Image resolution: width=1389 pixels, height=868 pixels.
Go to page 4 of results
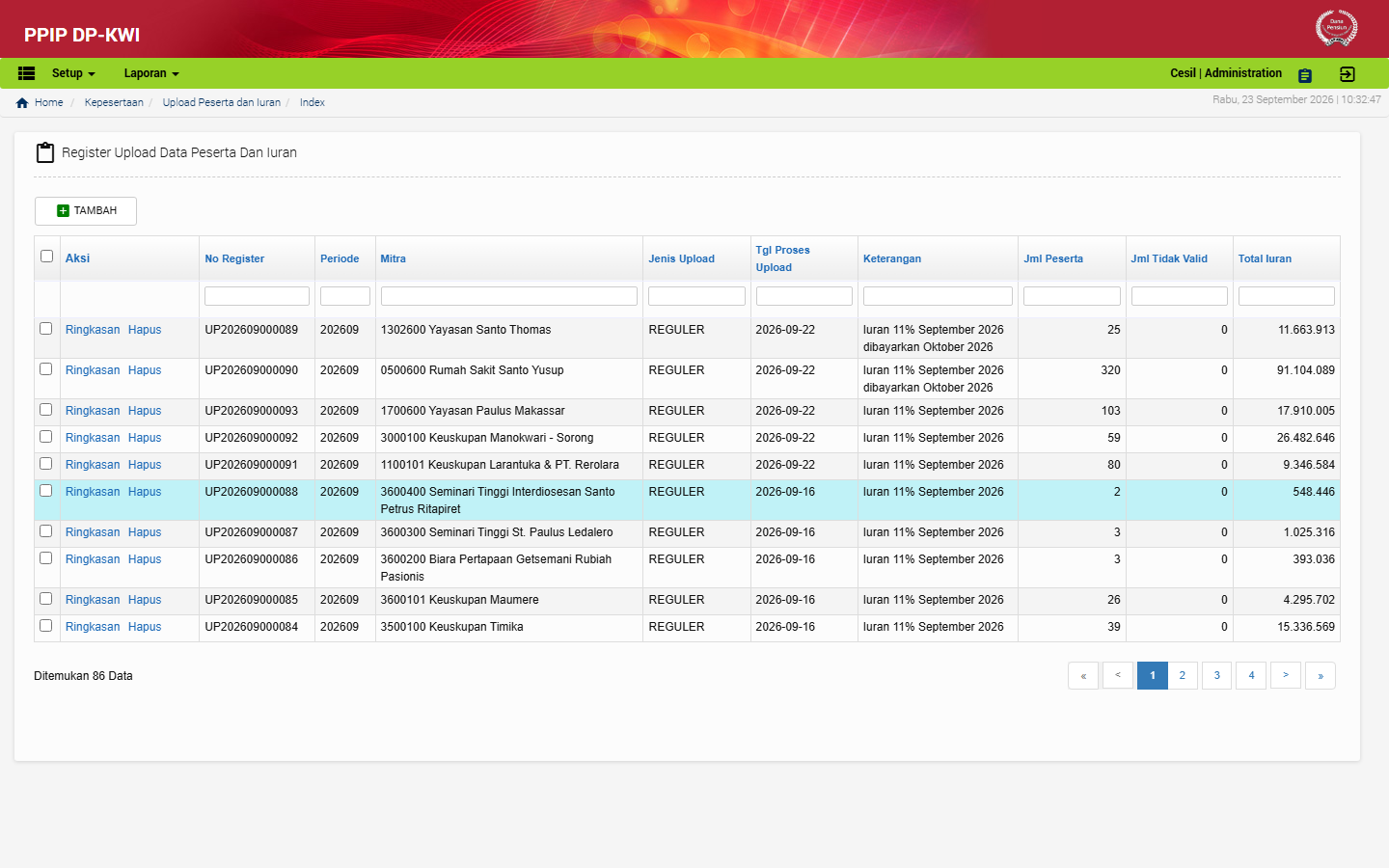coord(1252,675)
